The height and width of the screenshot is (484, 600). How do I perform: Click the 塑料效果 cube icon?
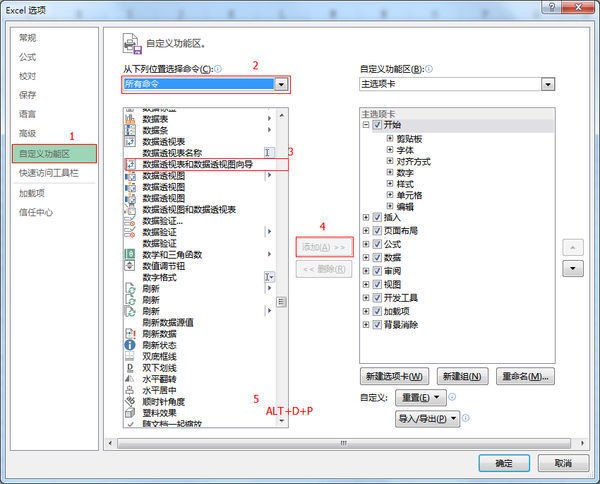click(x=130, y=413)
